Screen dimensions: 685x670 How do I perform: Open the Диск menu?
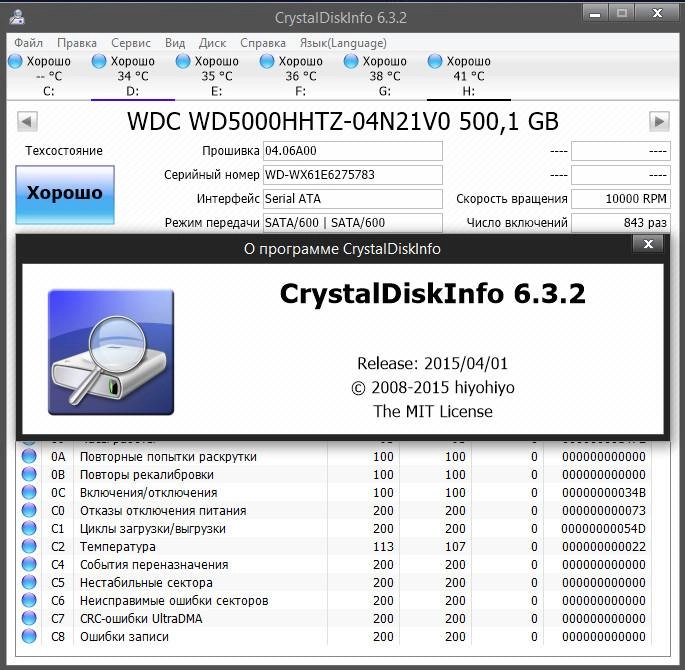212,43
